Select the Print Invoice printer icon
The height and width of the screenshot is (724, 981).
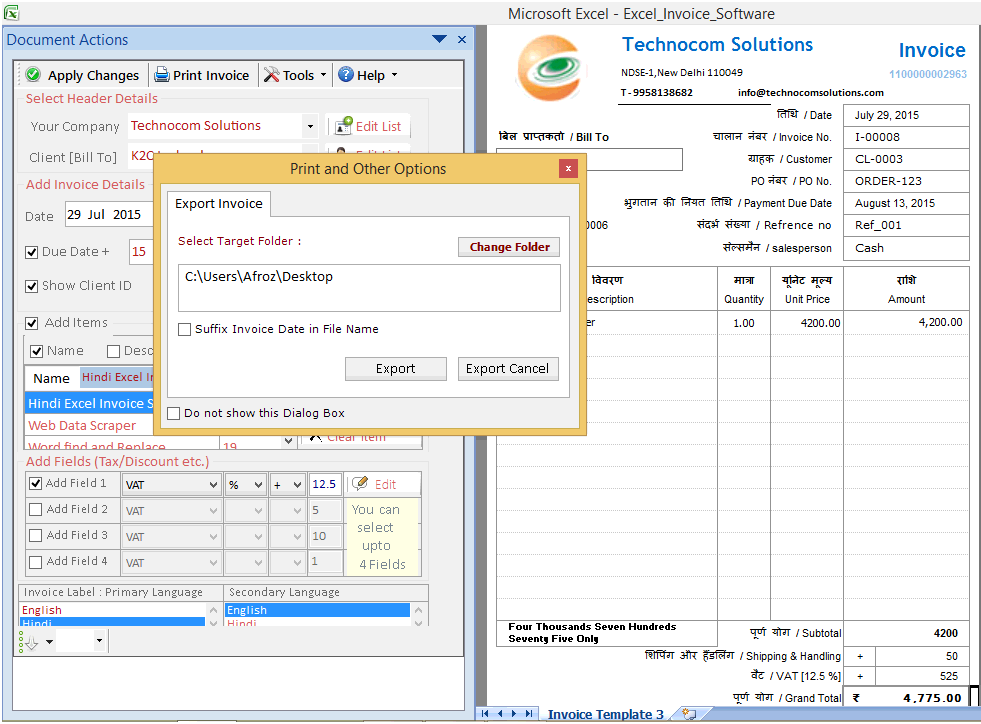pos(160,74)
